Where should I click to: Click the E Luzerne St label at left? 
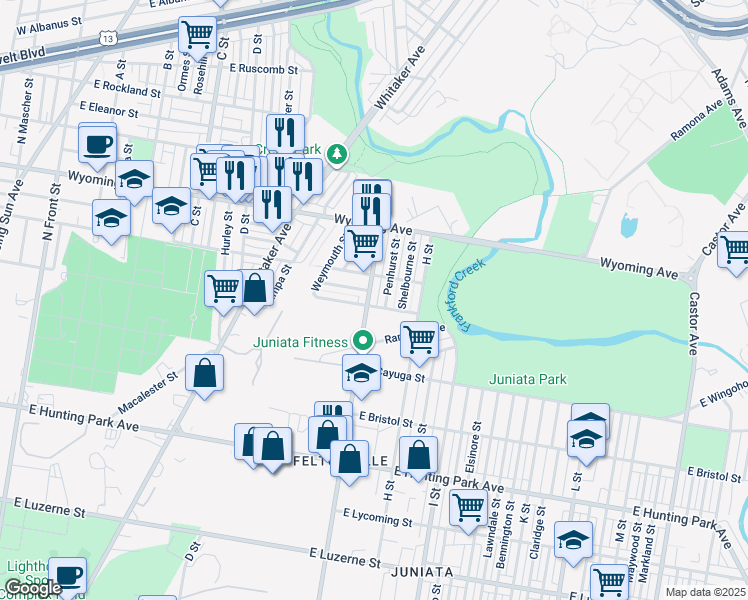point(50,508)
